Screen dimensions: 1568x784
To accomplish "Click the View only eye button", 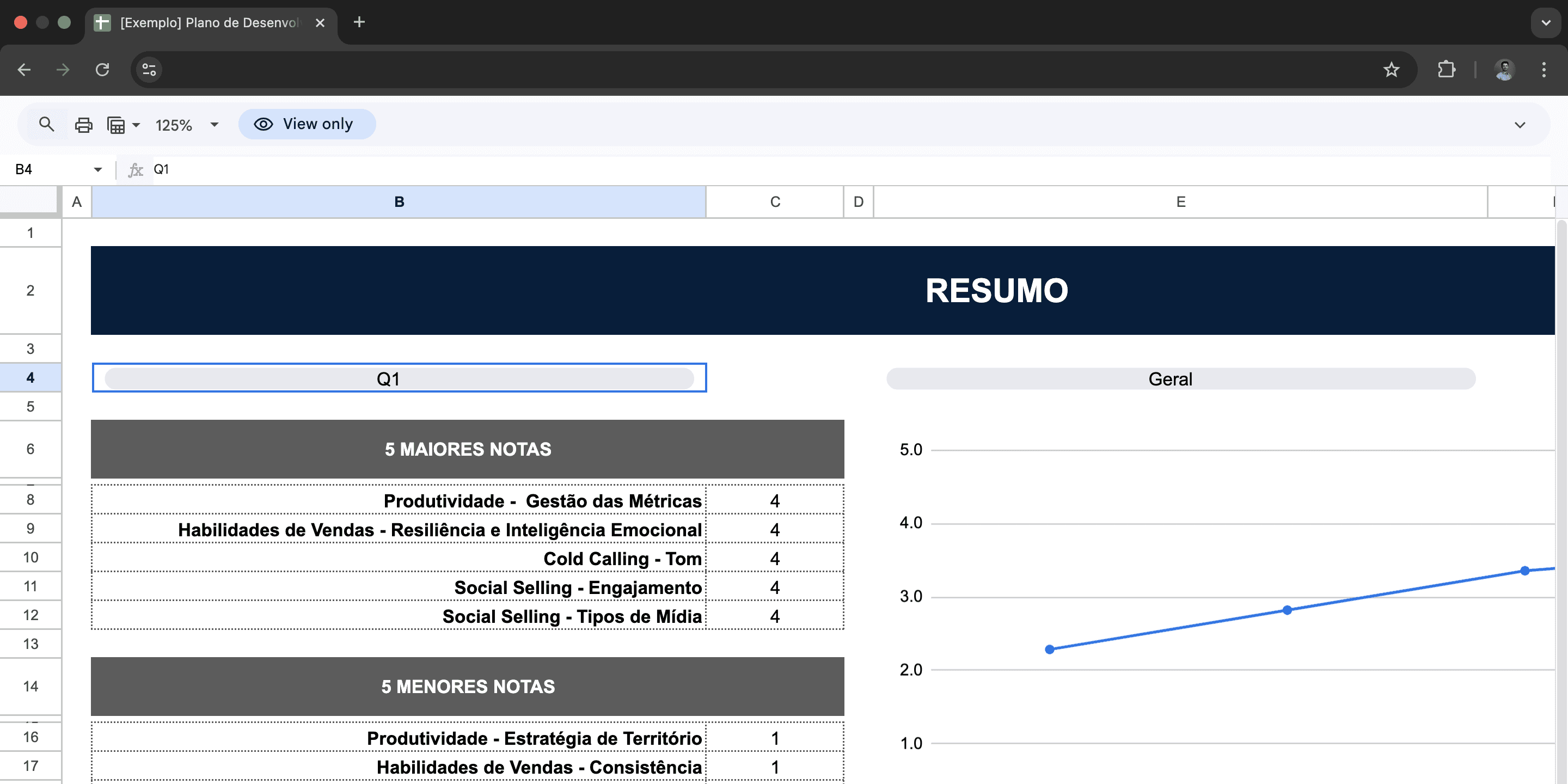I will 307,124.
